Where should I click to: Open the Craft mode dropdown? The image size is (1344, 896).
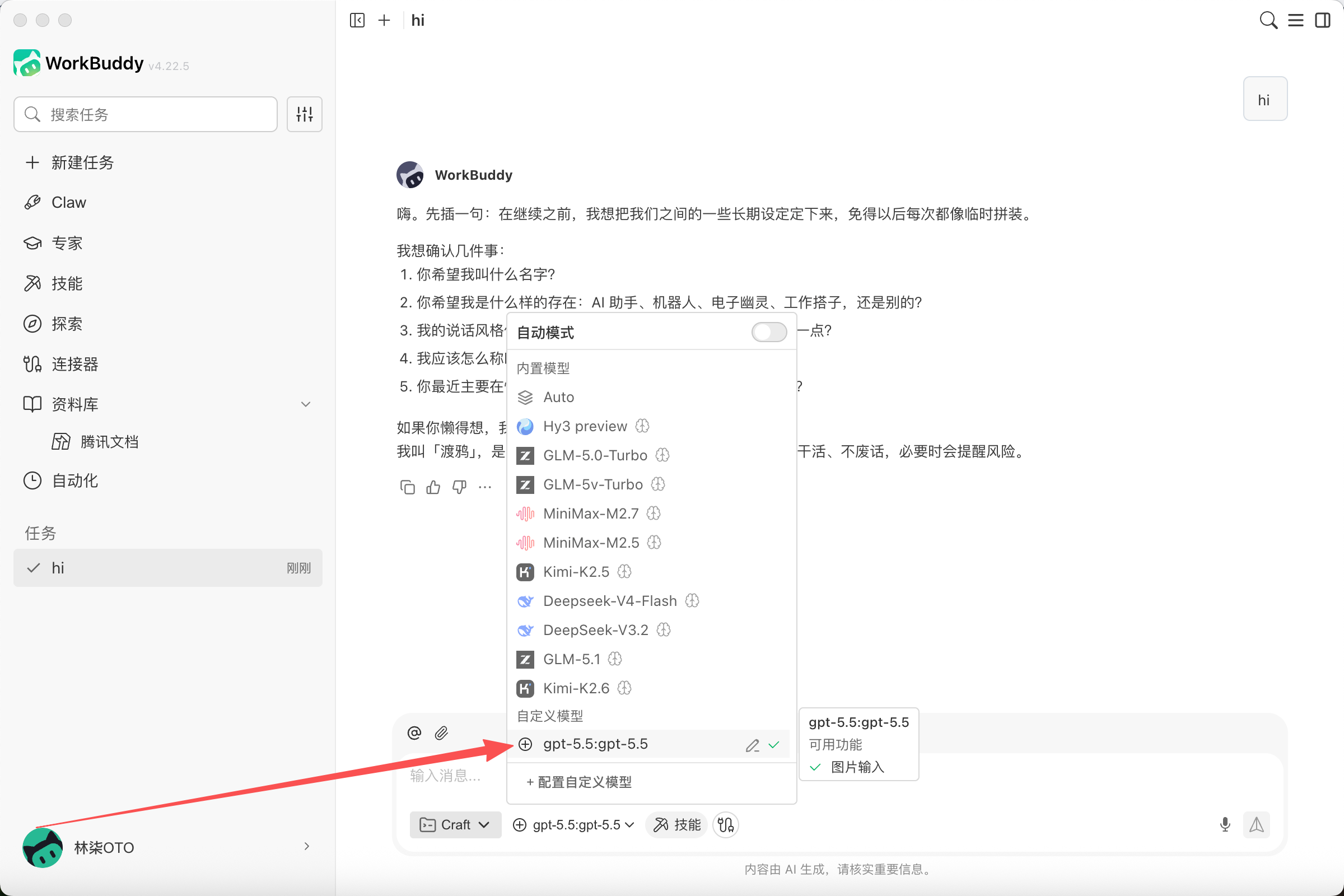click(x=455, y=824)
